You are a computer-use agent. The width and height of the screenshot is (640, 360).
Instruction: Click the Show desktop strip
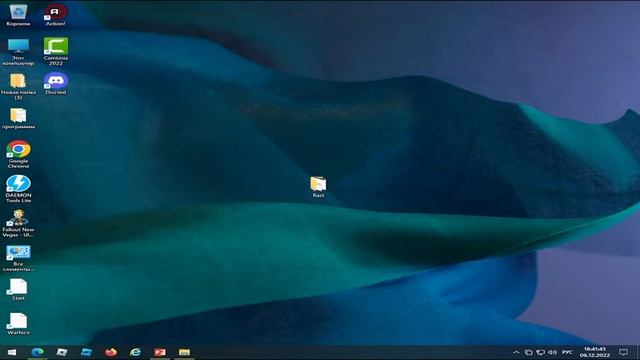pos(638,352)
